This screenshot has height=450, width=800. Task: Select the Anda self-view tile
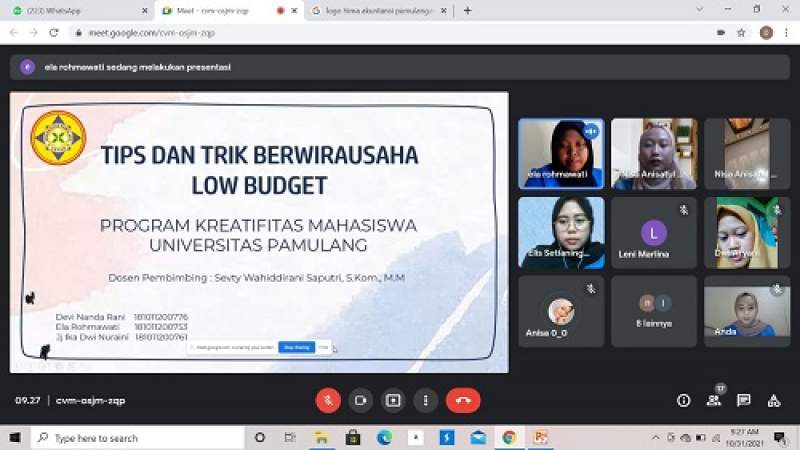[747, 312]
